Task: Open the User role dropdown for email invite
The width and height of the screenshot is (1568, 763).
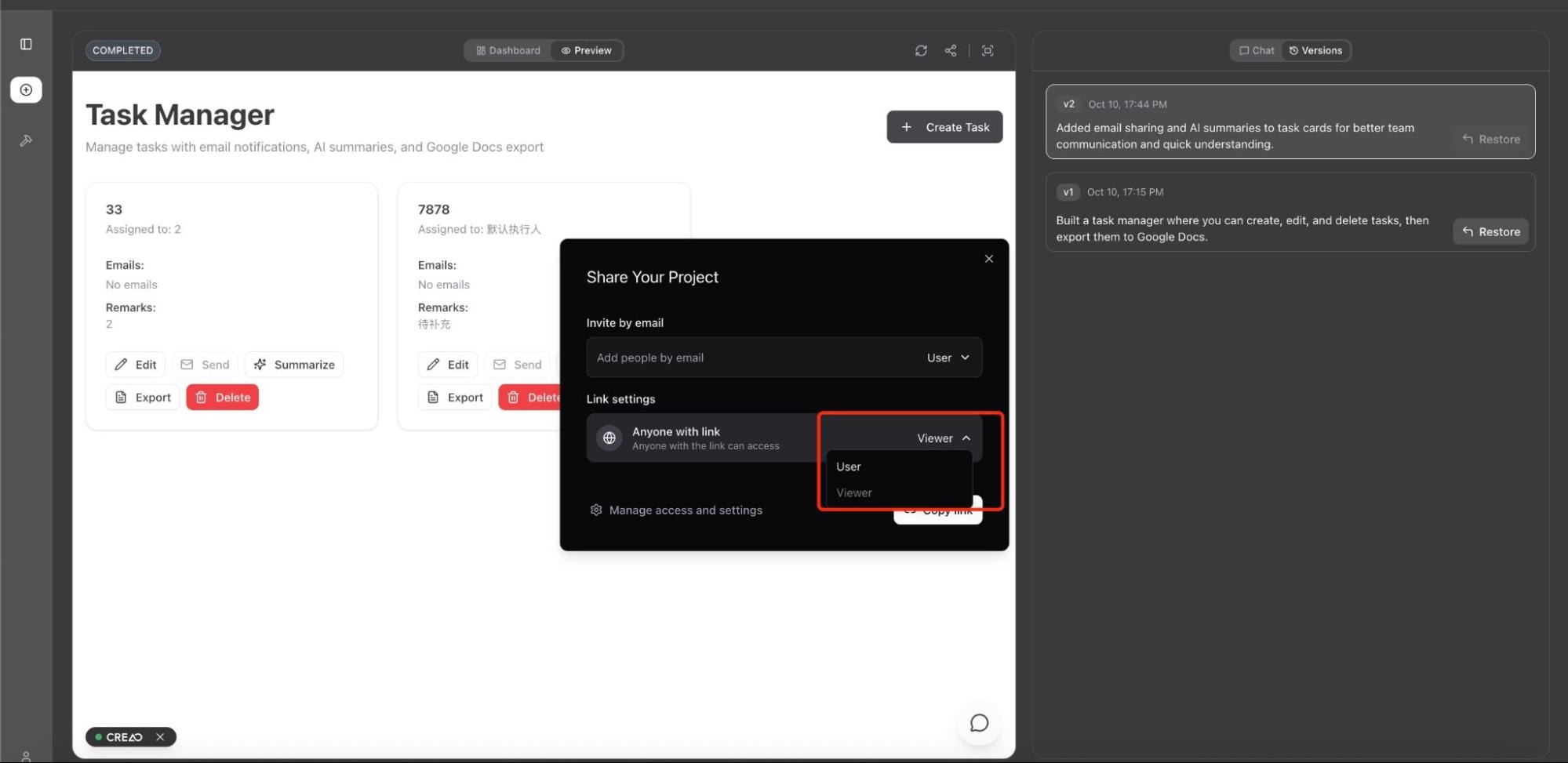Action: [x=948, y=358]
